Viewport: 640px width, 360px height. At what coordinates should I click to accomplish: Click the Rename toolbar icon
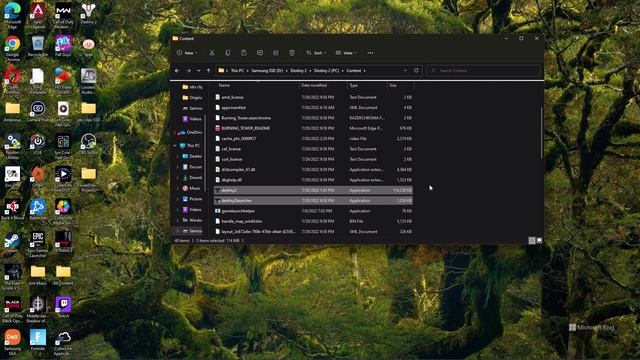(260, 53)
